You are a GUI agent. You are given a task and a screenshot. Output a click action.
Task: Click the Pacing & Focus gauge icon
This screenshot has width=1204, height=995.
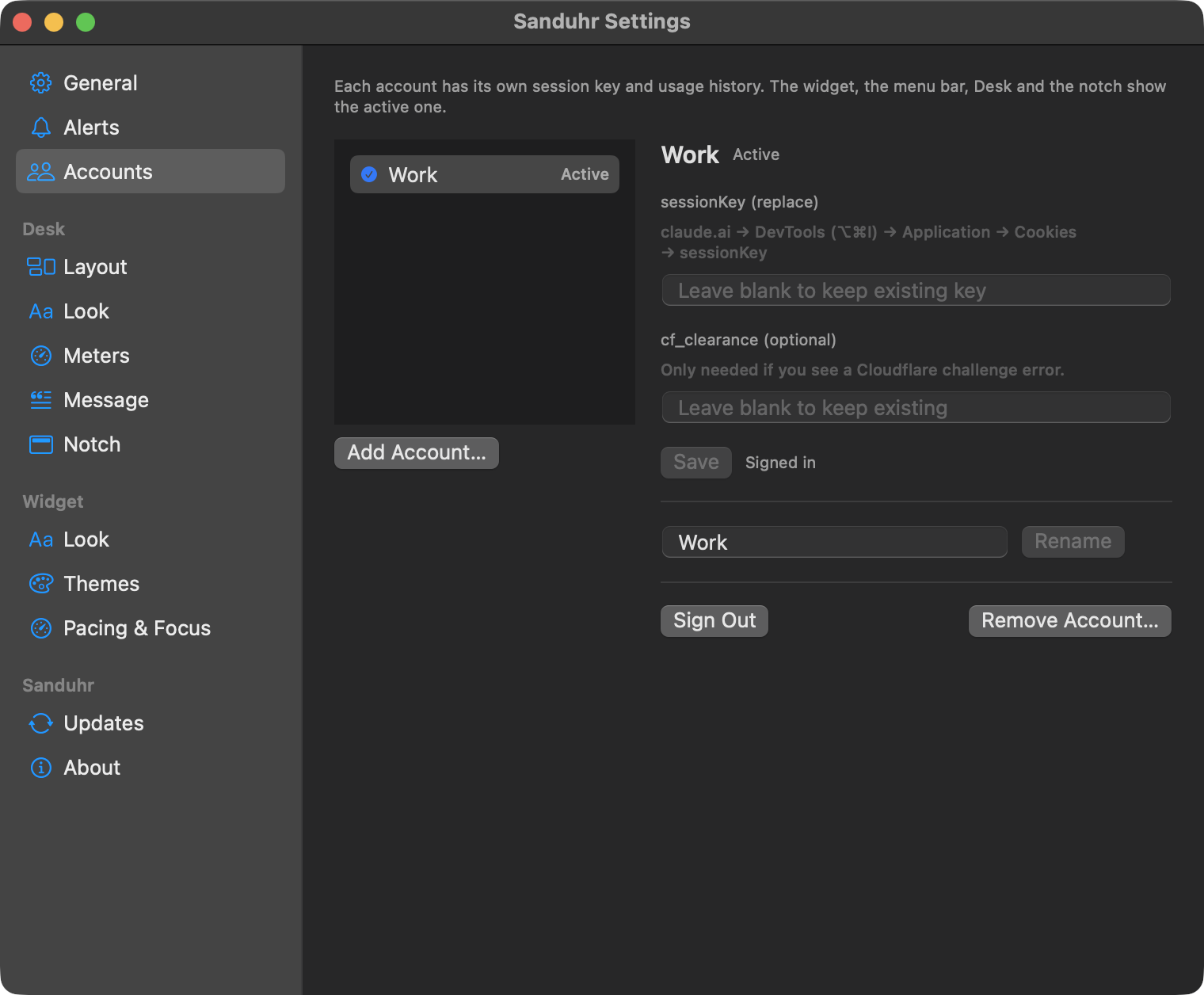click(x=41, y=628)
